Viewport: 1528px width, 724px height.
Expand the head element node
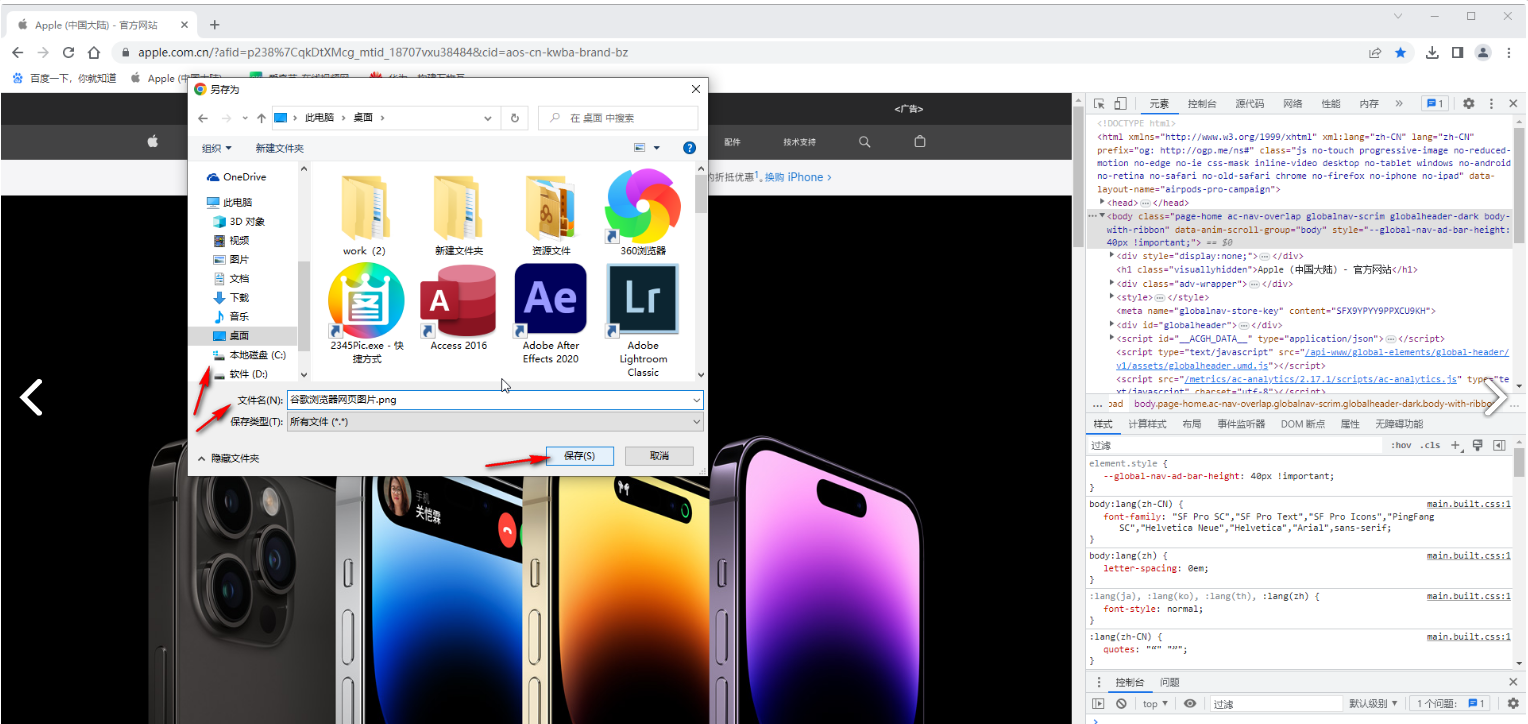pyautogui.click(x=1102, y=202)
